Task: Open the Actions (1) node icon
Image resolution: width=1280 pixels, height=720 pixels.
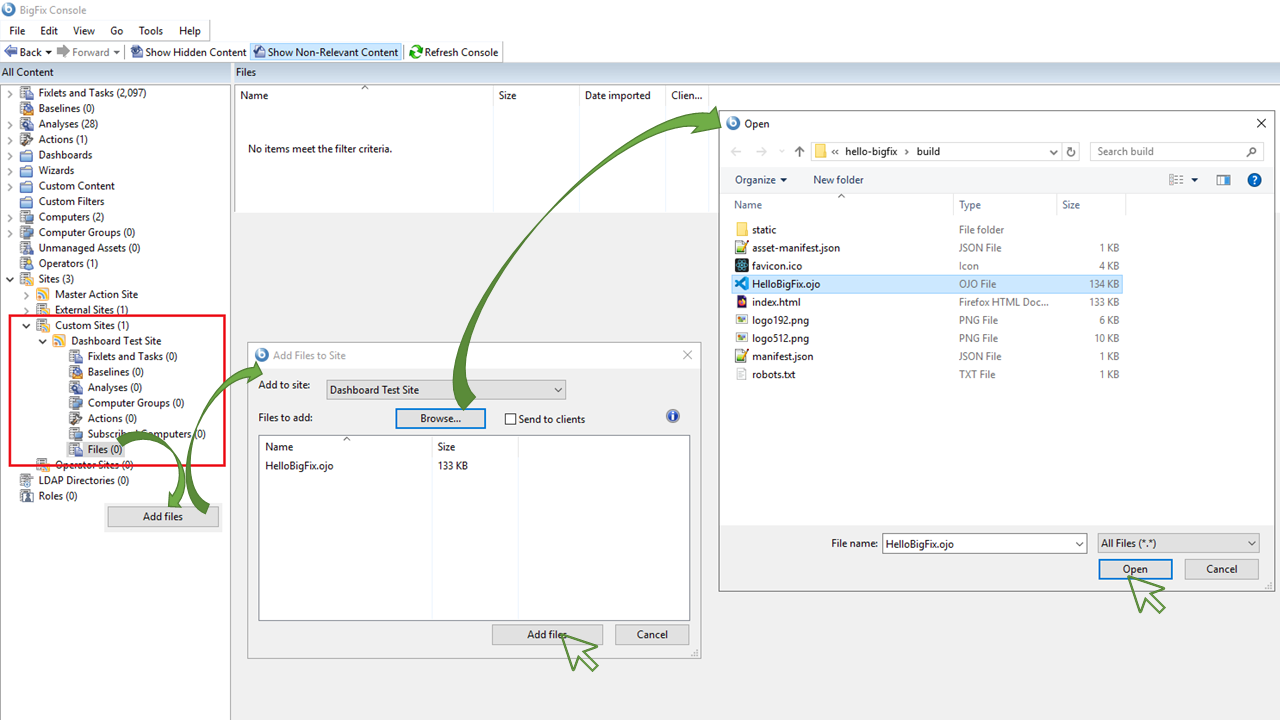Action: click(27, 139)
